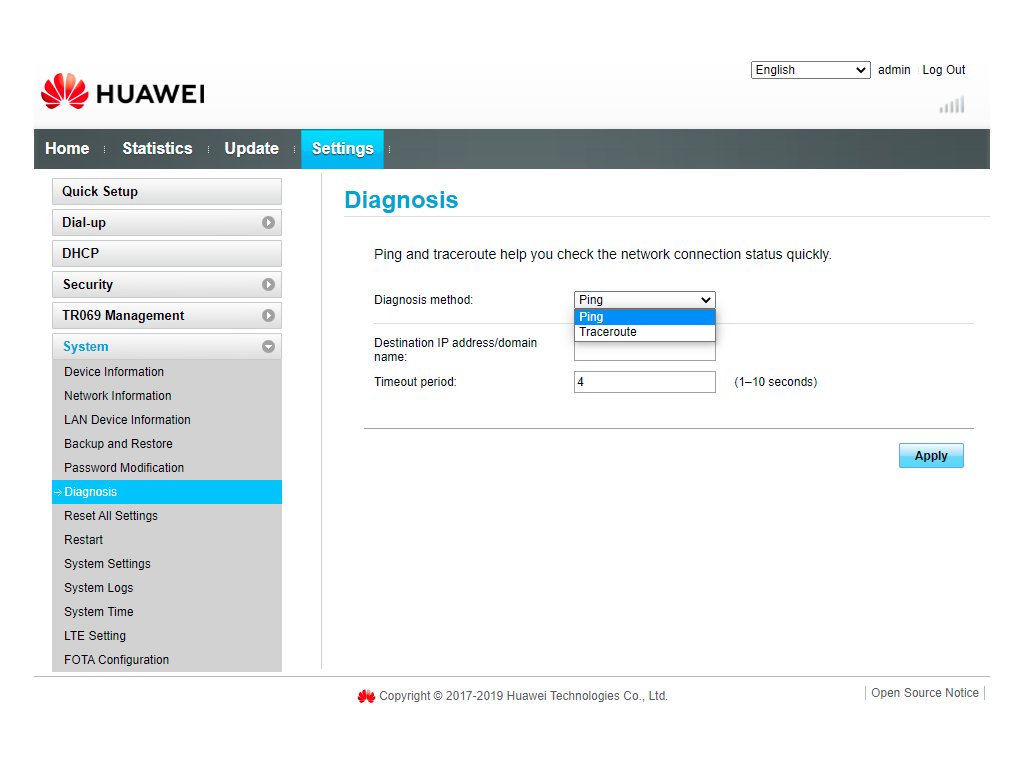Click the signal strength indicator icon

951,105
